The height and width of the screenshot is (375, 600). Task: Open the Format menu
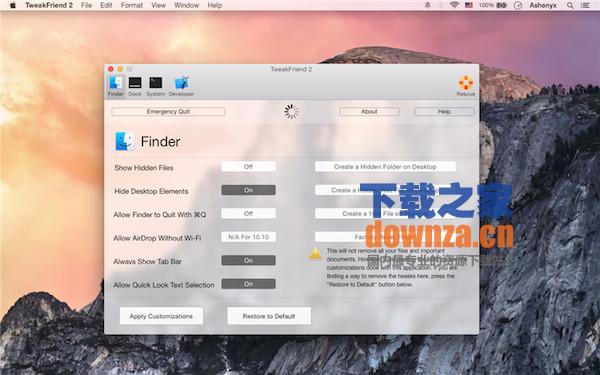[132, 5]
